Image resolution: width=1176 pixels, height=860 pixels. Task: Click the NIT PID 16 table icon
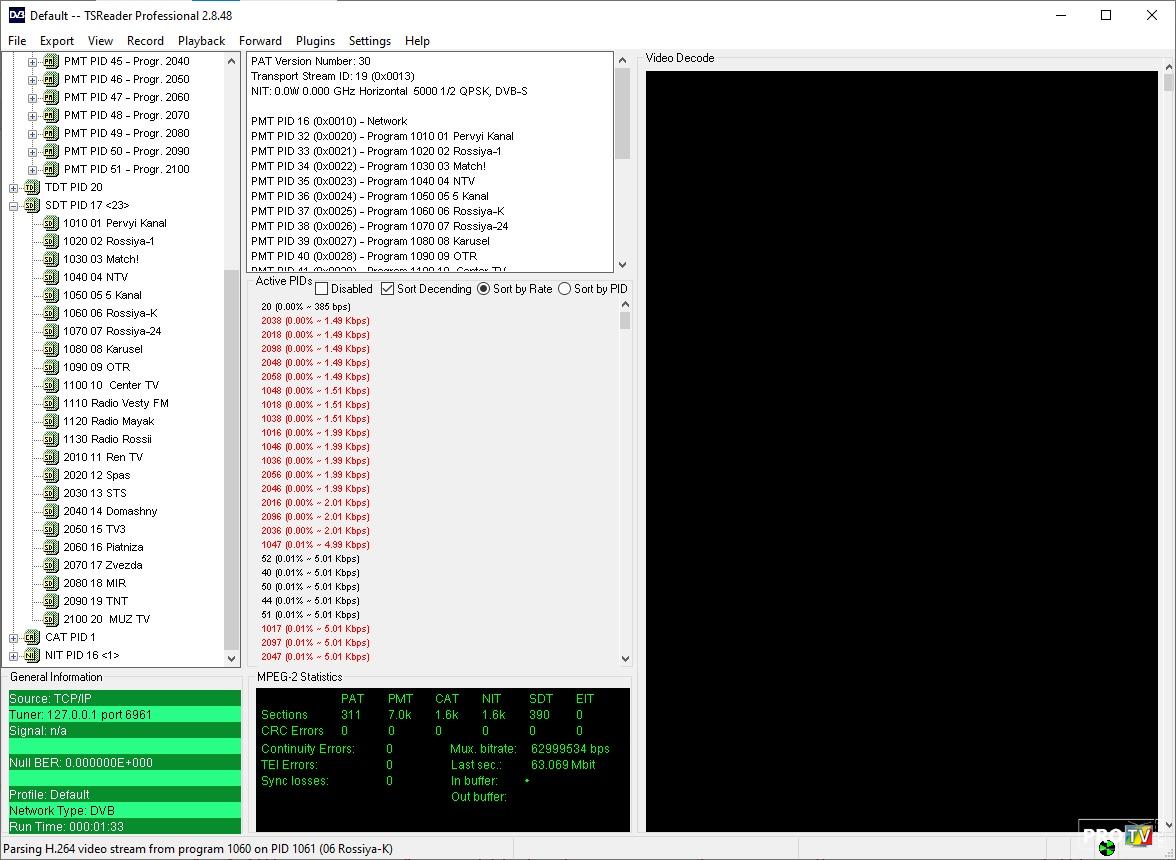click(32, 655)
